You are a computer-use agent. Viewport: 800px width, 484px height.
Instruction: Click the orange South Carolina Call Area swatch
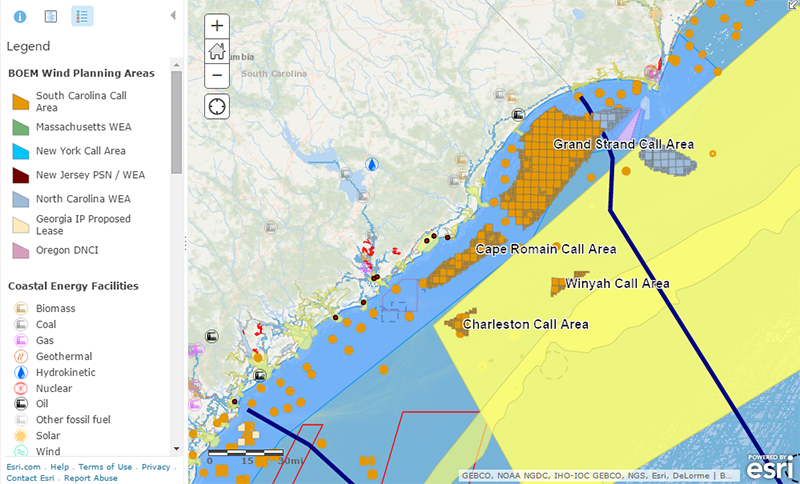[x=21, y=101]
